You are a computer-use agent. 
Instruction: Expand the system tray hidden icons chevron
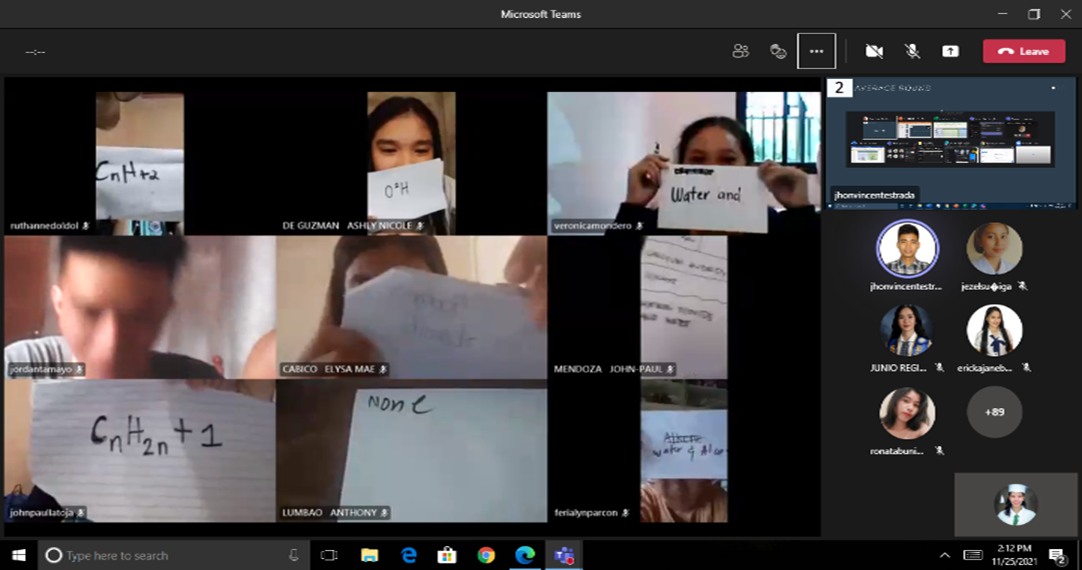[944, 555]
